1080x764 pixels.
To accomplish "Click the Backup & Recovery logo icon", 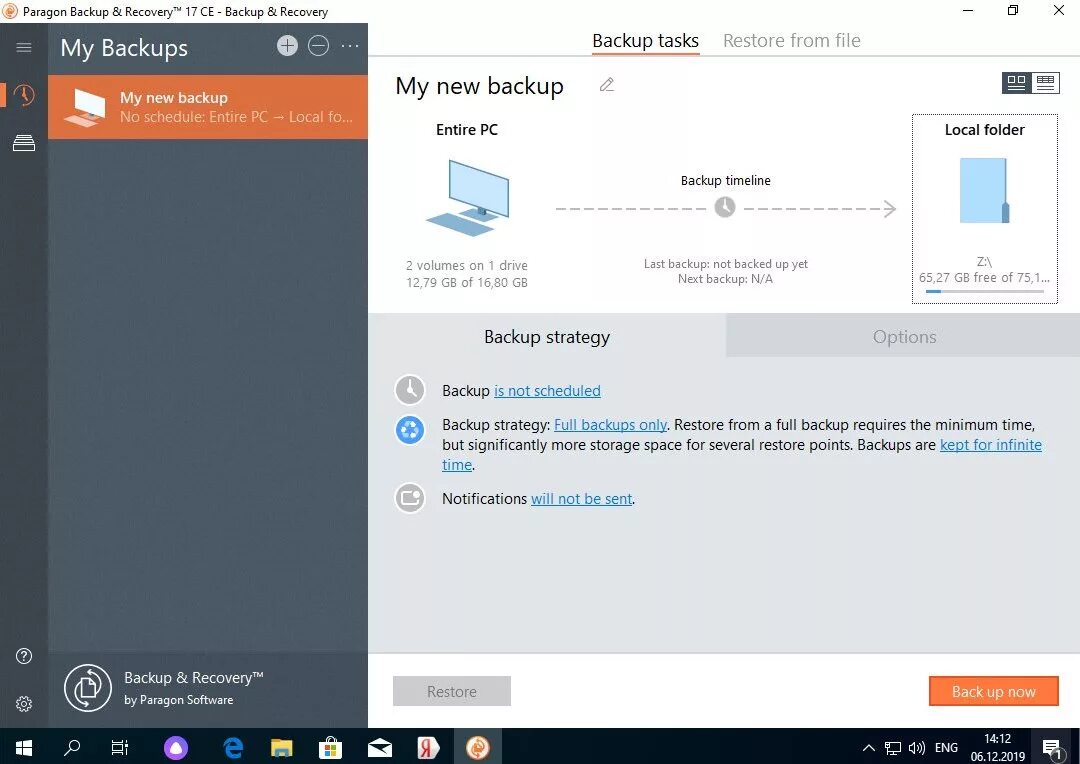I will point(87,688).
